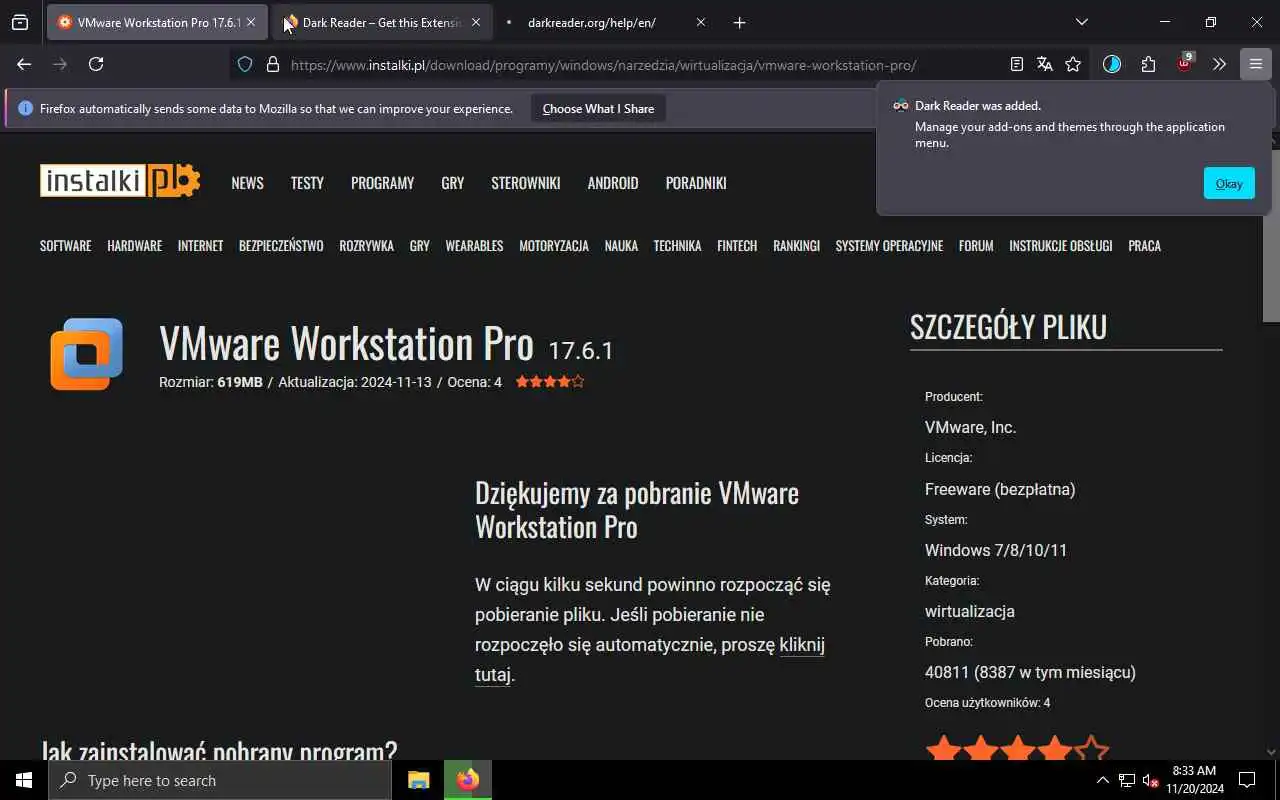
Task: Bookmark this page with star icon
Action: pyautogui.click(x=1073, y=64)
